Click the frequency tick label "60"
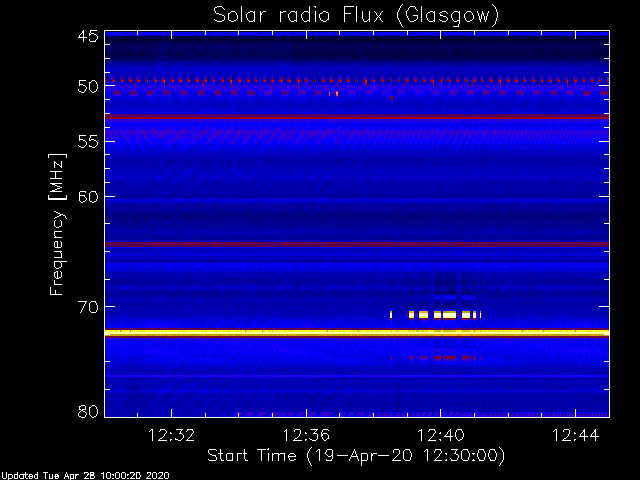Viewport: 640px width, 480px height. tap(88, 197)
